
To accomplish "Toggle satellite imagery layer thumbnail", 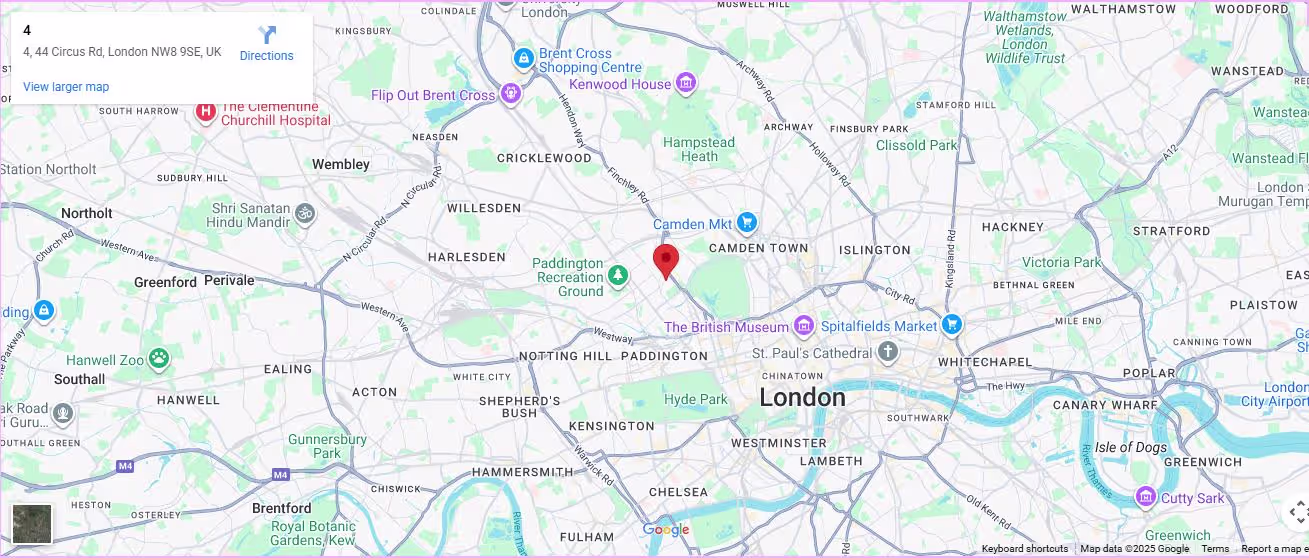I will (32, 524).
